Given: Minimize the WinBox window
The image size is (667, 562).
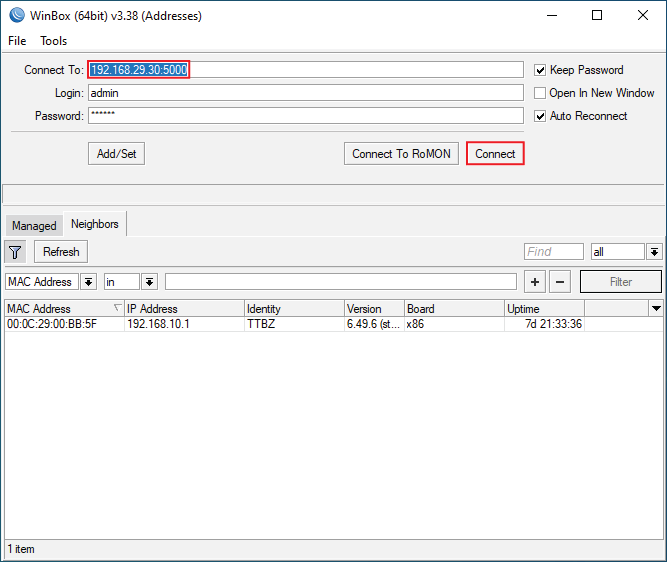Looking at the screenshot, I should 552,15.
